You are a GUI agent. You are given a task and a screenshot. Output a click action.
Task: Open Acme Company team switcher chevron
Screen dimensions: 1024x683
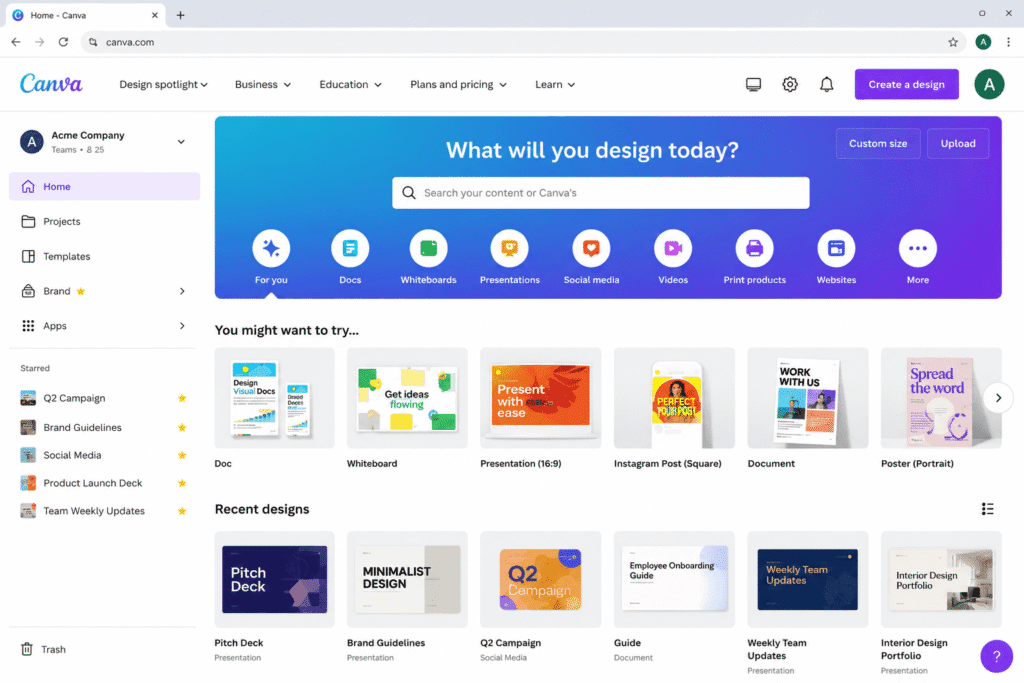click(181, 141)
